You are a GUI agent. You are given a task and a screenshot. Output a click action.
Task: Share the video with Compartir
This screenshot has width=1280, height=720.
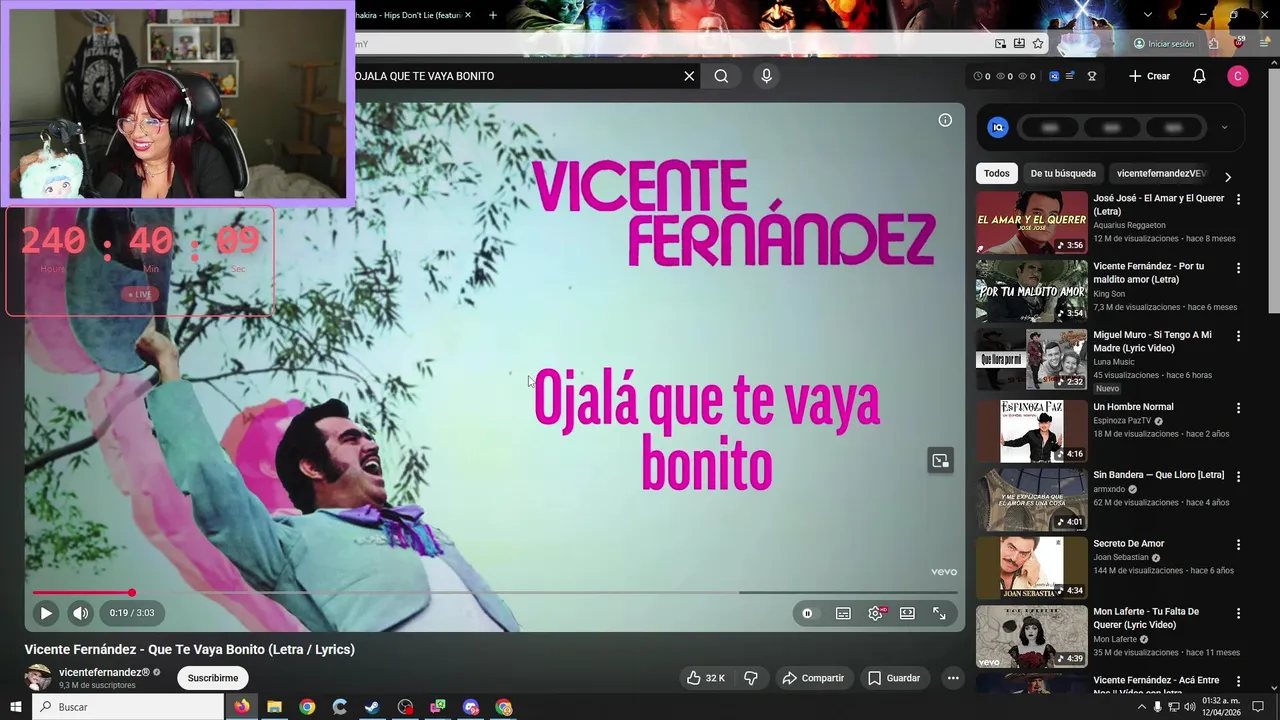[x=813, y=678]
